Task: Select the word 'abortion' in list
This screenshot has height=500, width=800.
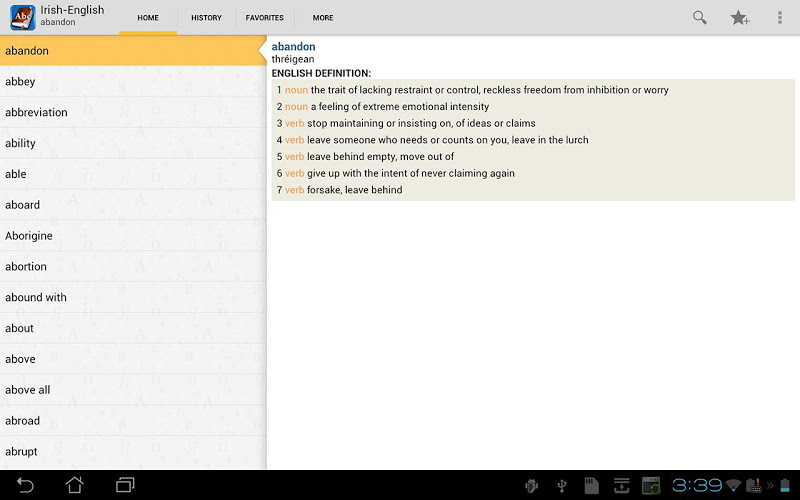Action: click(133, 266)
